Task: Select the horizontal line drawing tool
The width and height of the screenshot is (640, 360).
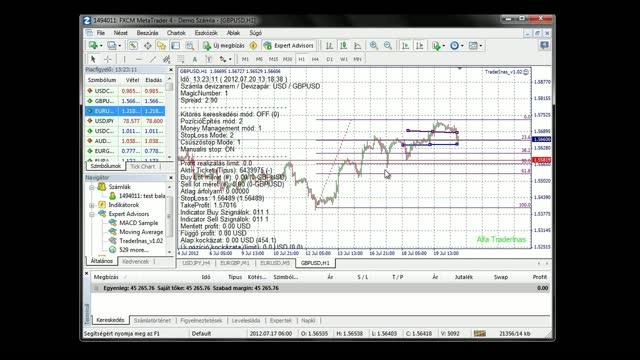Action: coord(138,59)
